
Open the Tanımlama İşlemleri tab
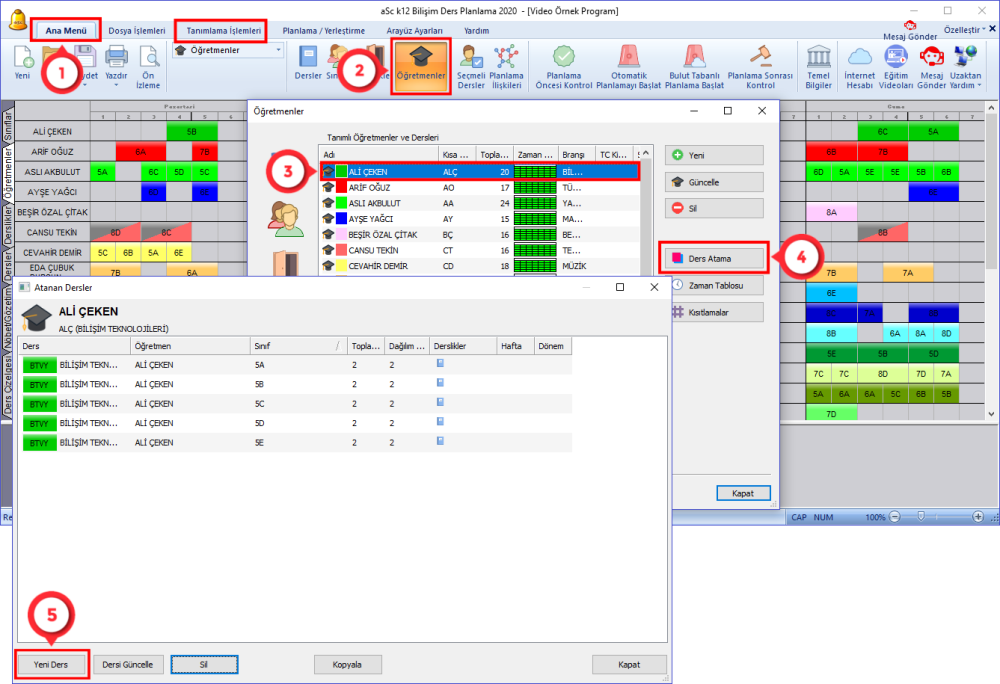coord(223,30)
